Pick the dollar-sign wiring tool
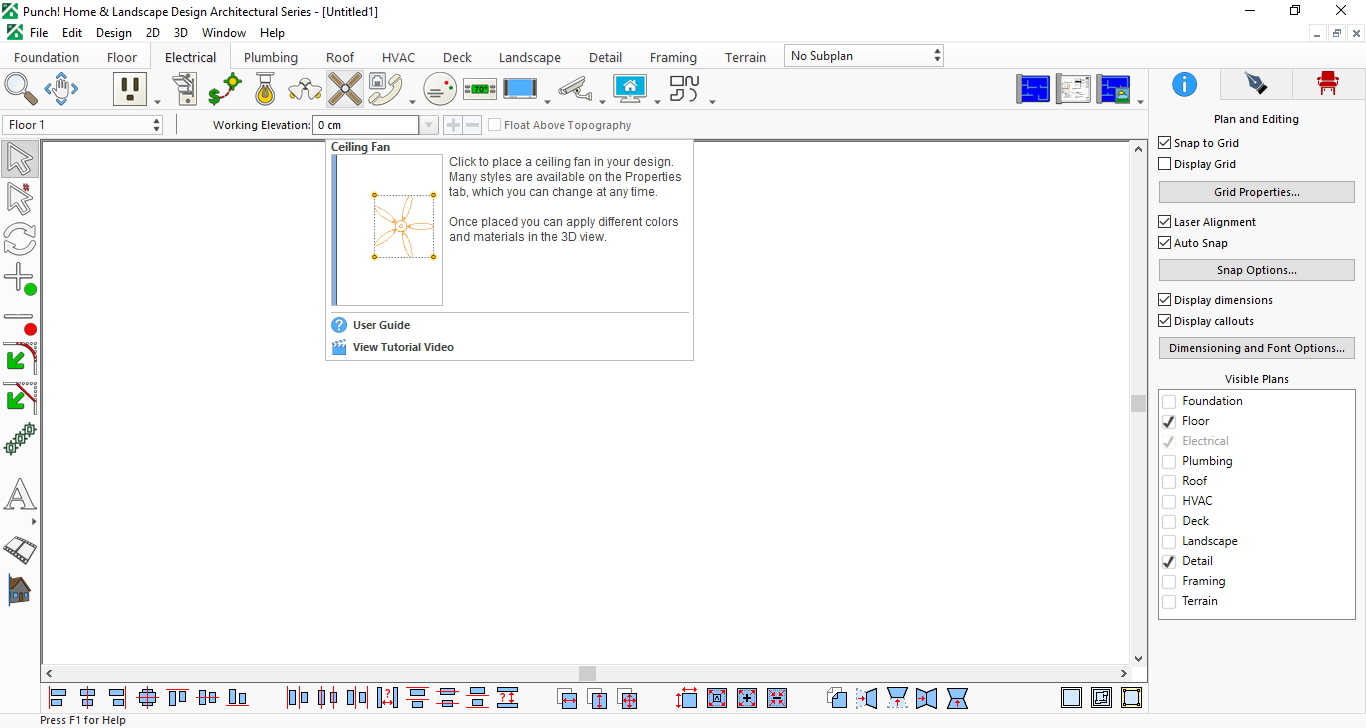1366x728 pixels. [x=225, y=89]
